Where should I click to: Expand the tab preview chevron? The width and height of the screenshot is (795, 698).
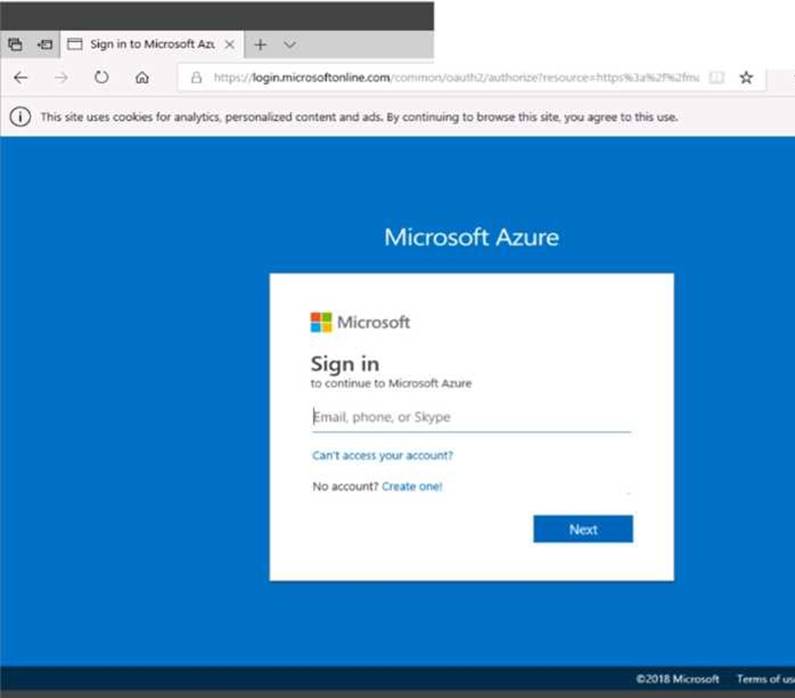pyautogui.click(x=290, y=45)
